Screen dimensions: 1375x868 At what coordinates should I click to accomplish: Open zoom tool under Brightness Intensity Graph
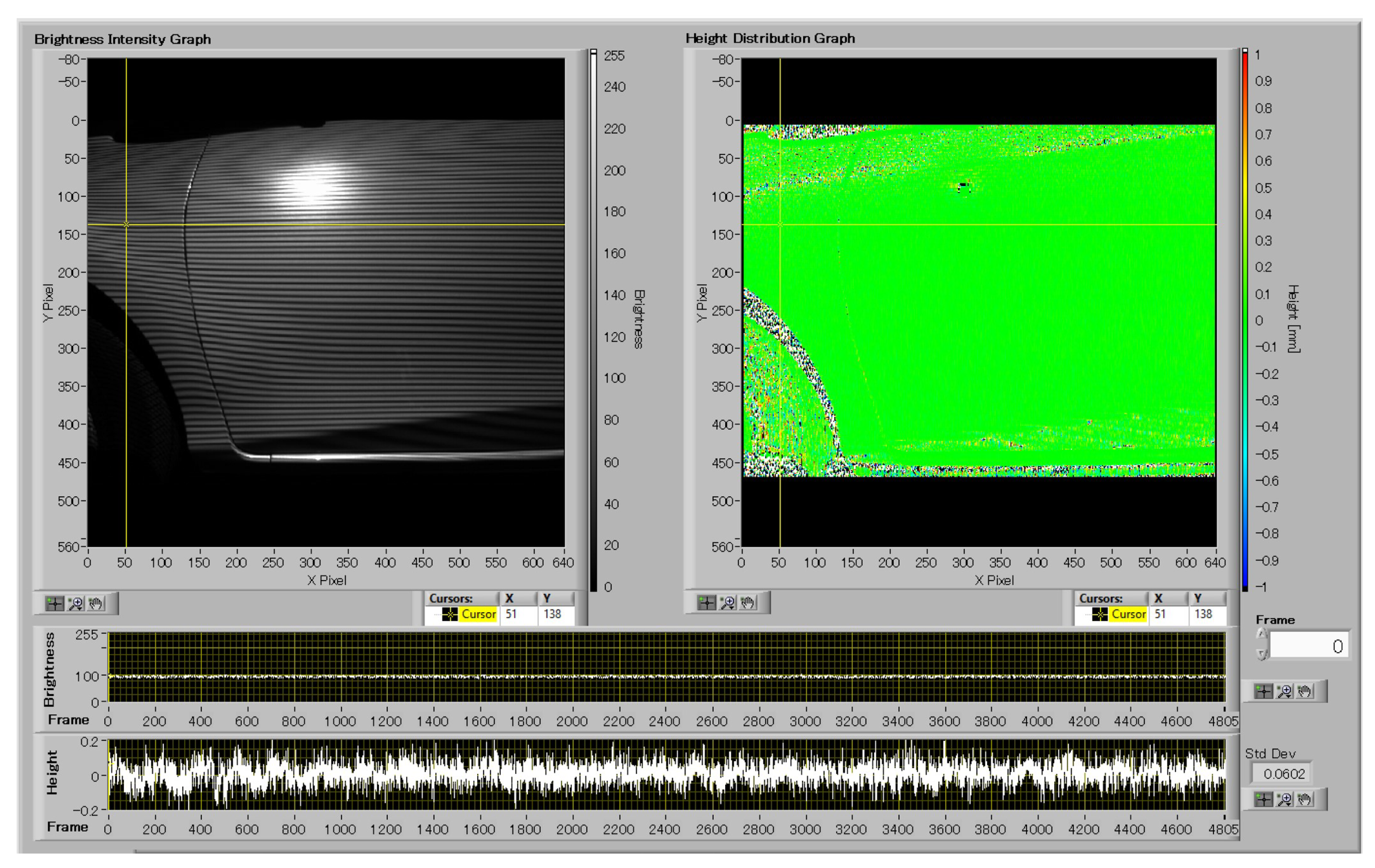[75, 603]
